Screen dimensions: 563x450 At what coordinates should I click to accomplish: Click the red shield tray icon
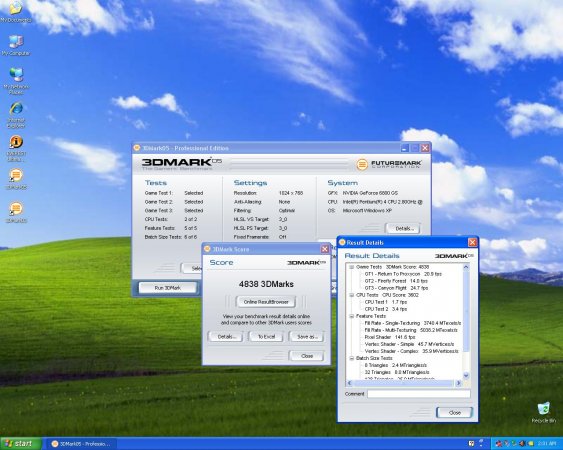499,444
